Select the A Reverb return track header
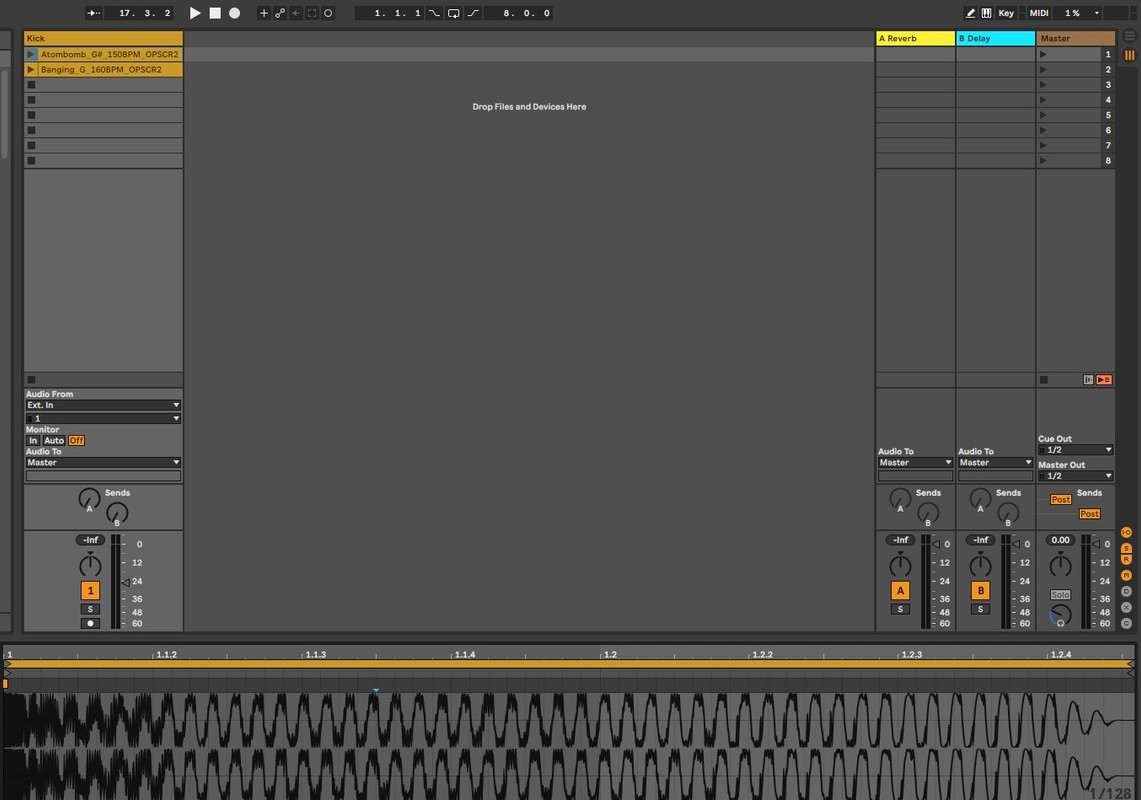This screenshot has height=800, width=1141. click(915, 39)
